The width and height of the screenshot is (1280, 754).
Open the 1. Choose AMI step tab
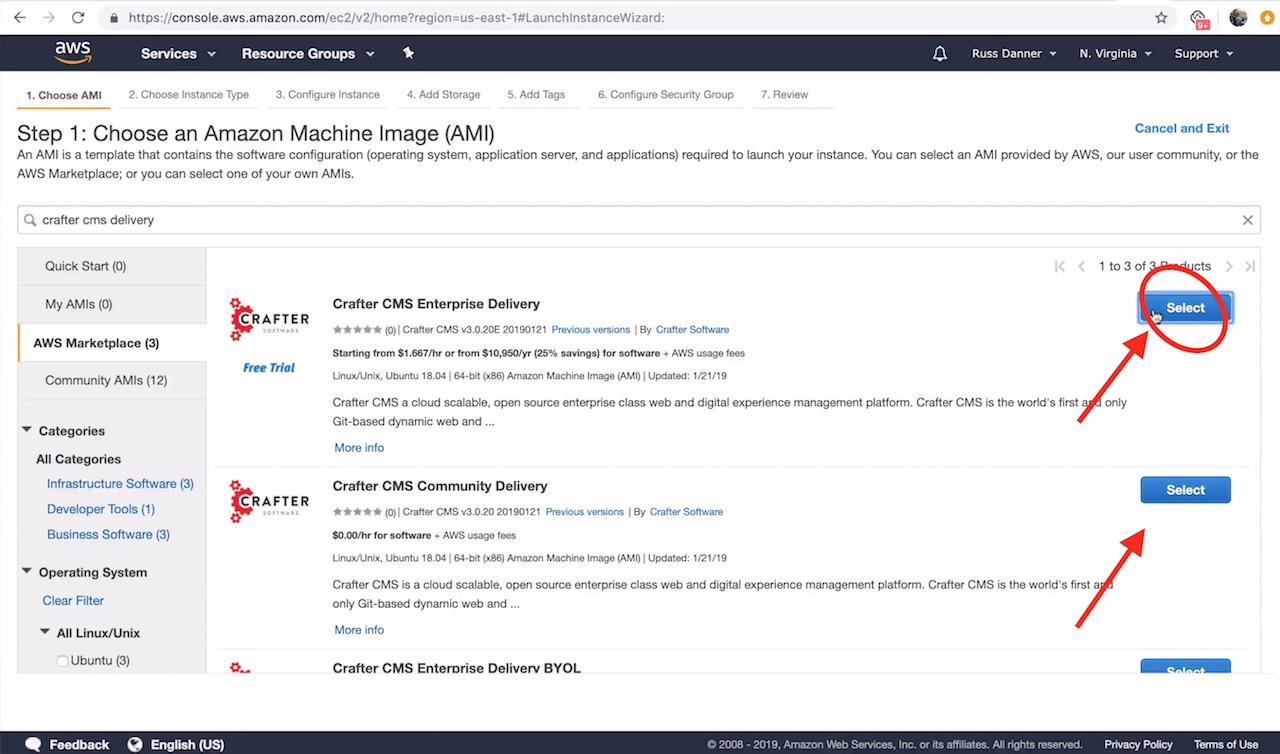(64, 96)
